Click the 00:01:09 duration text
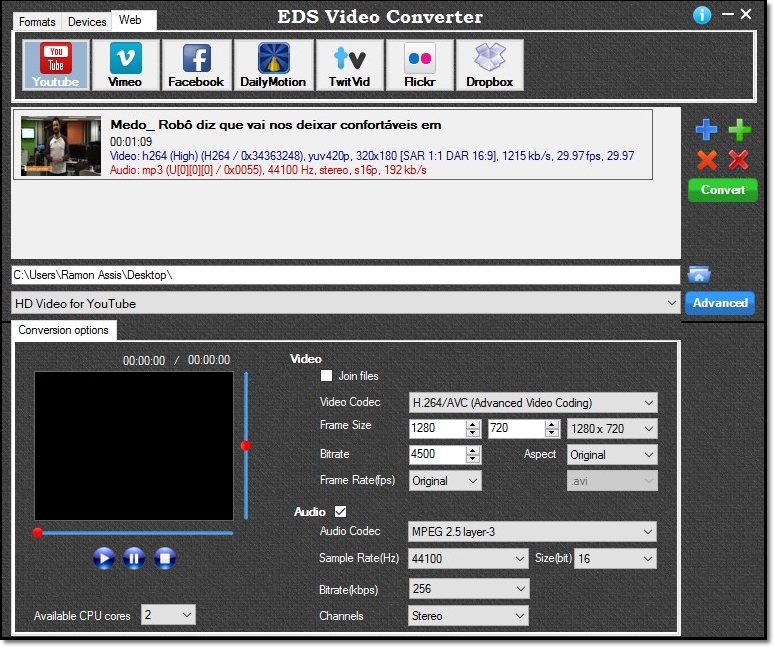 [x=131, y=142]
